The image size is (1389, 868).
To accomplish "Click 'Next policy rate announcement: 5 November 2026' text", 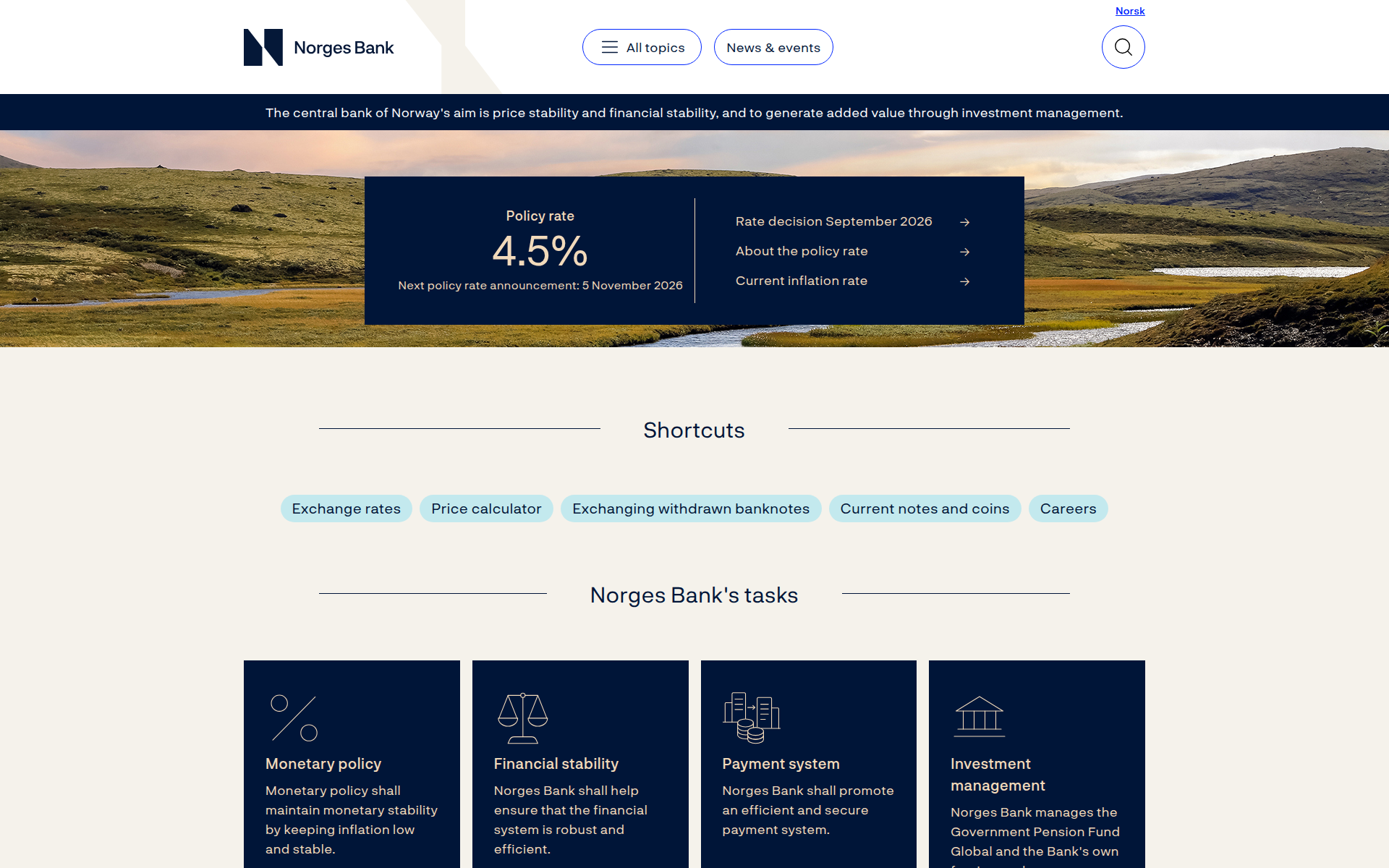I will pyautogui.click(x=540, y=286).
